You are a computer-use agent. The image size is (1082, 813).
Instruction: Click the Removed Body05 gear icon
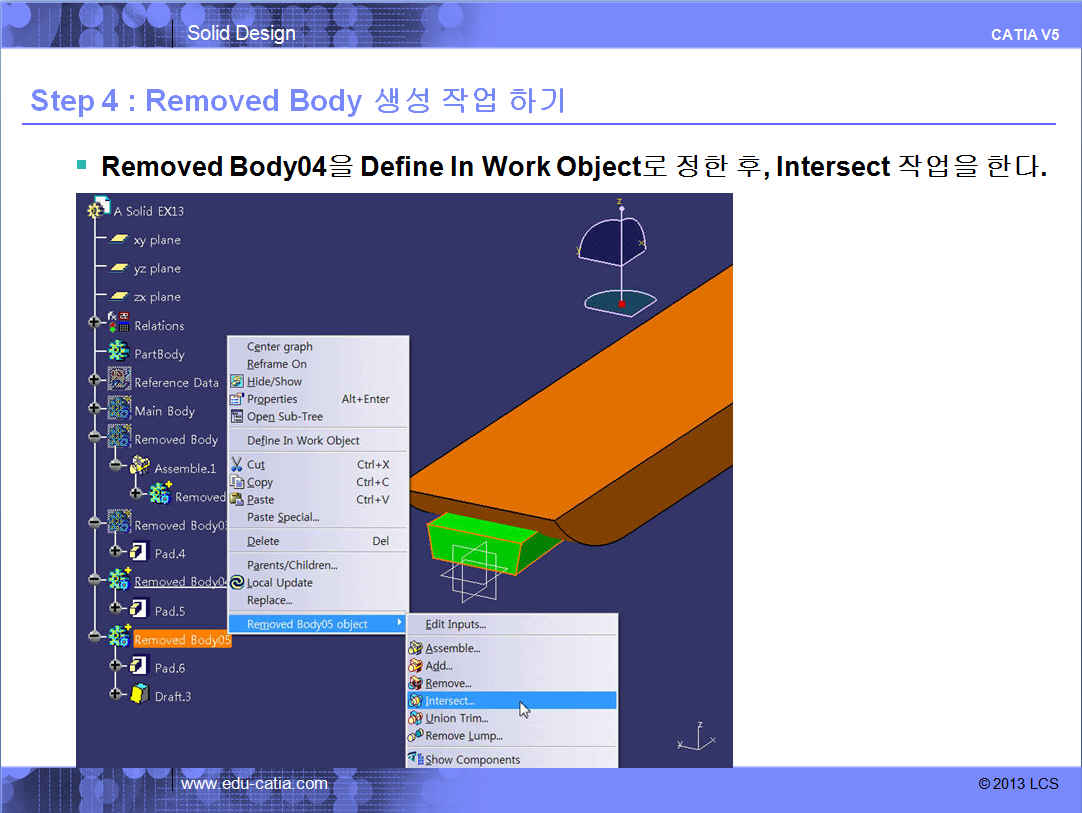pyautogui.click(x=119, y=636)
